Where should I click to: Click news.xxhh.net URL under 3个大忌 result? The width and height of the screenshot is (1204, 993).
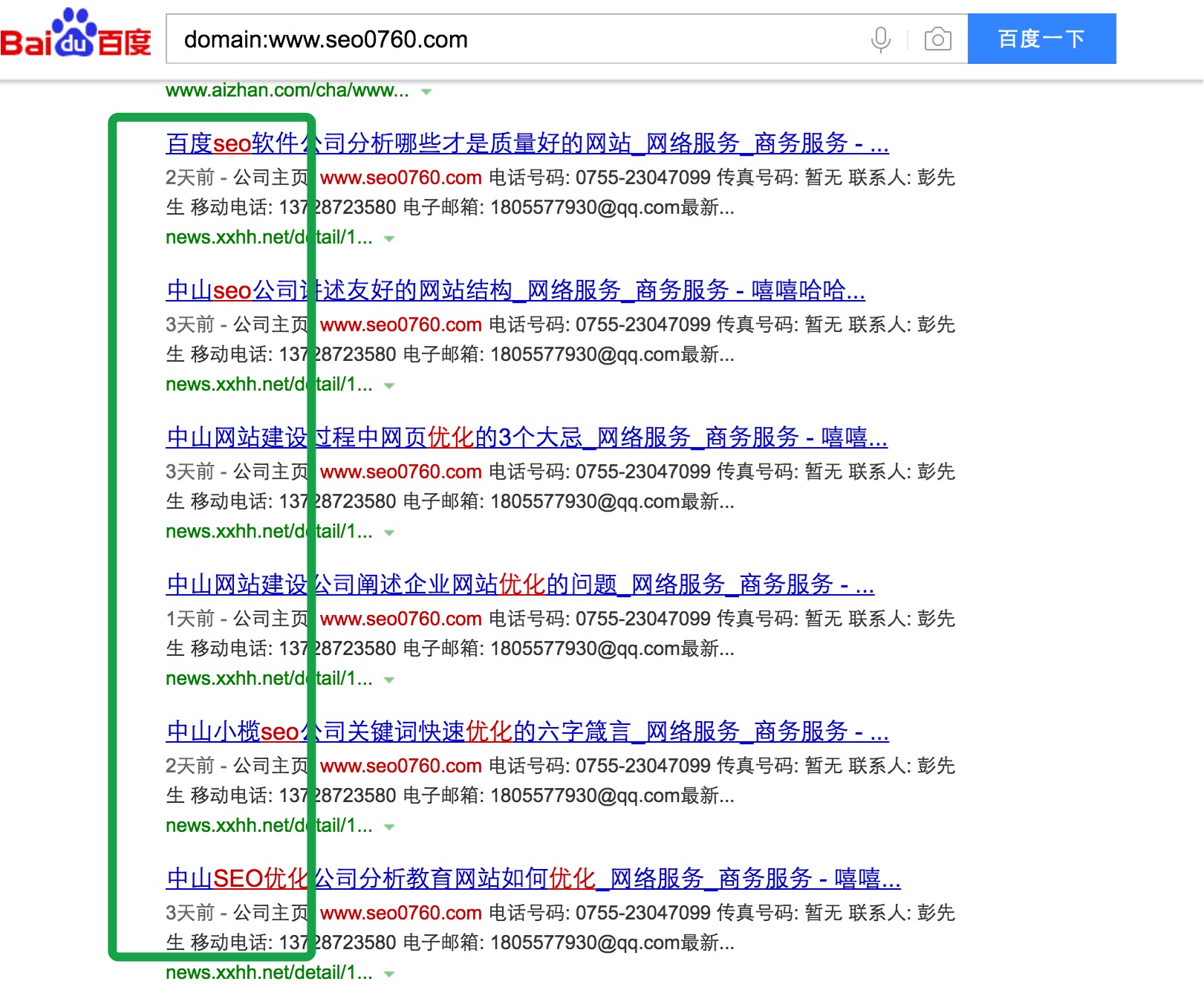pyautogui.click(x=270, y=532)
